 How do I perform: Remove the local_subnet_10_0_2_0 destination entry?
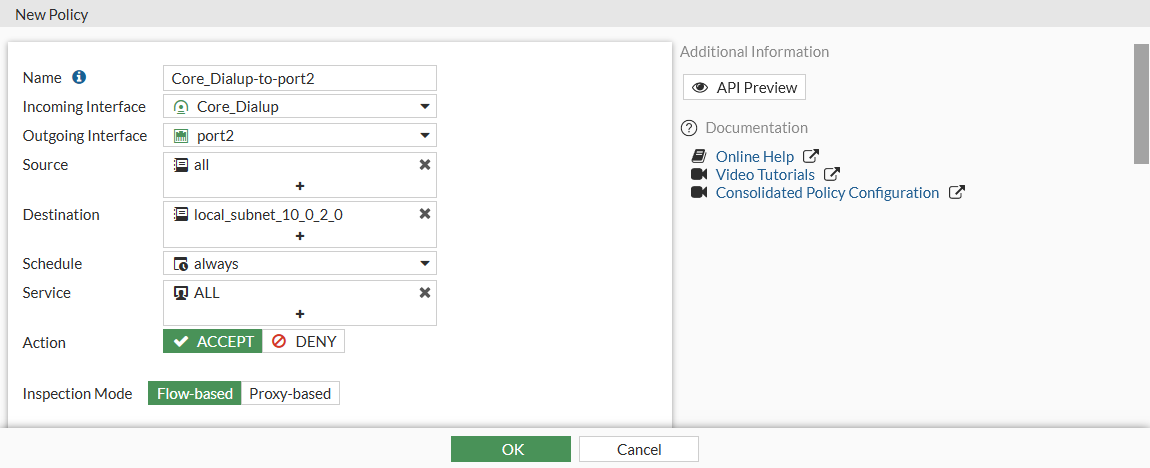[x=425, y=213]
